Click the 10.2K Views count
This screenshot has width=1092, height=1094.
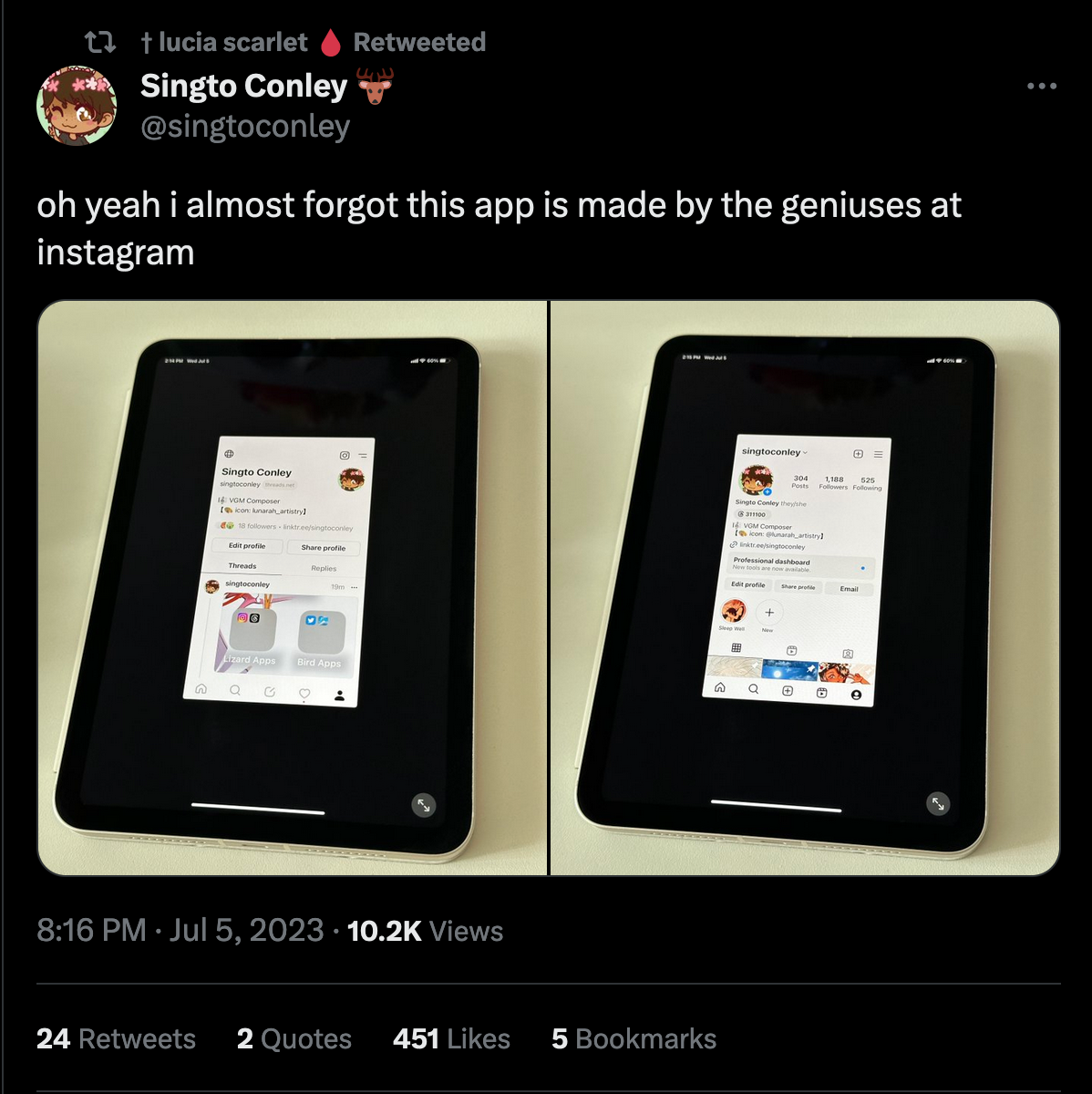click(x=426, y=931)
